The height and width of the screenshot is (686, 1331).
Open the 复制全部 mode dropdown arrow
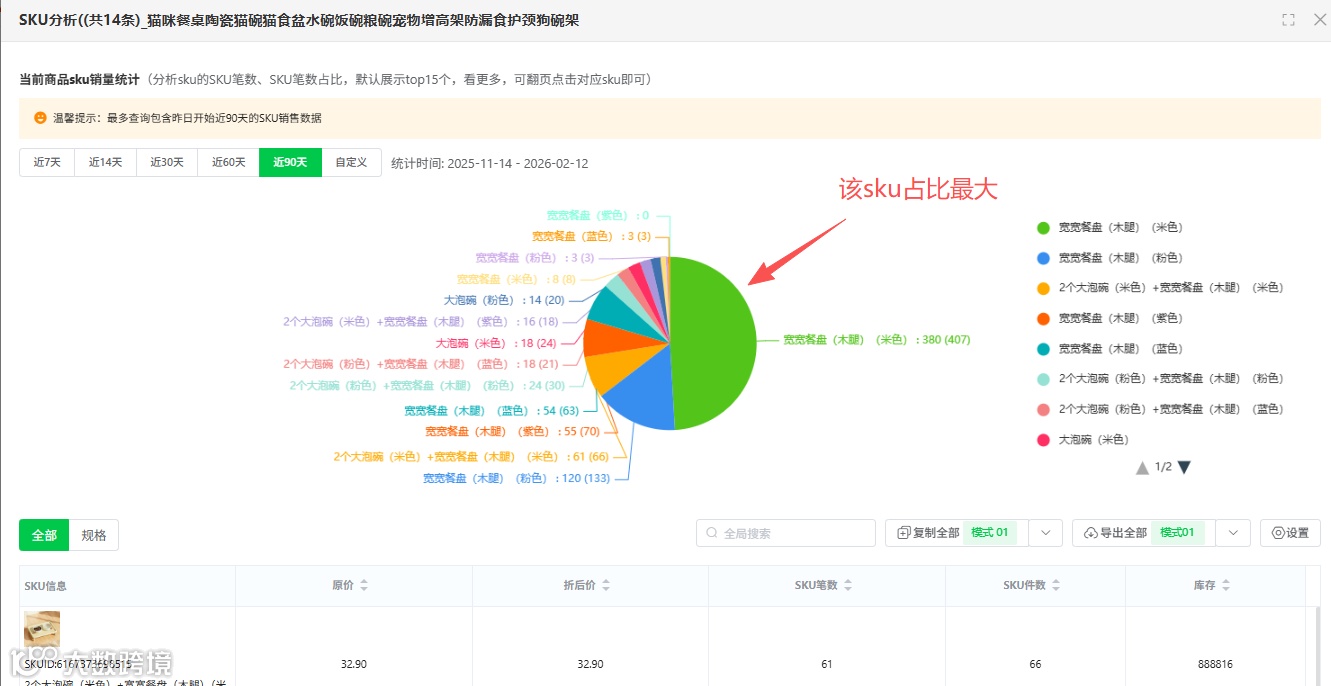pos(1045,533)
